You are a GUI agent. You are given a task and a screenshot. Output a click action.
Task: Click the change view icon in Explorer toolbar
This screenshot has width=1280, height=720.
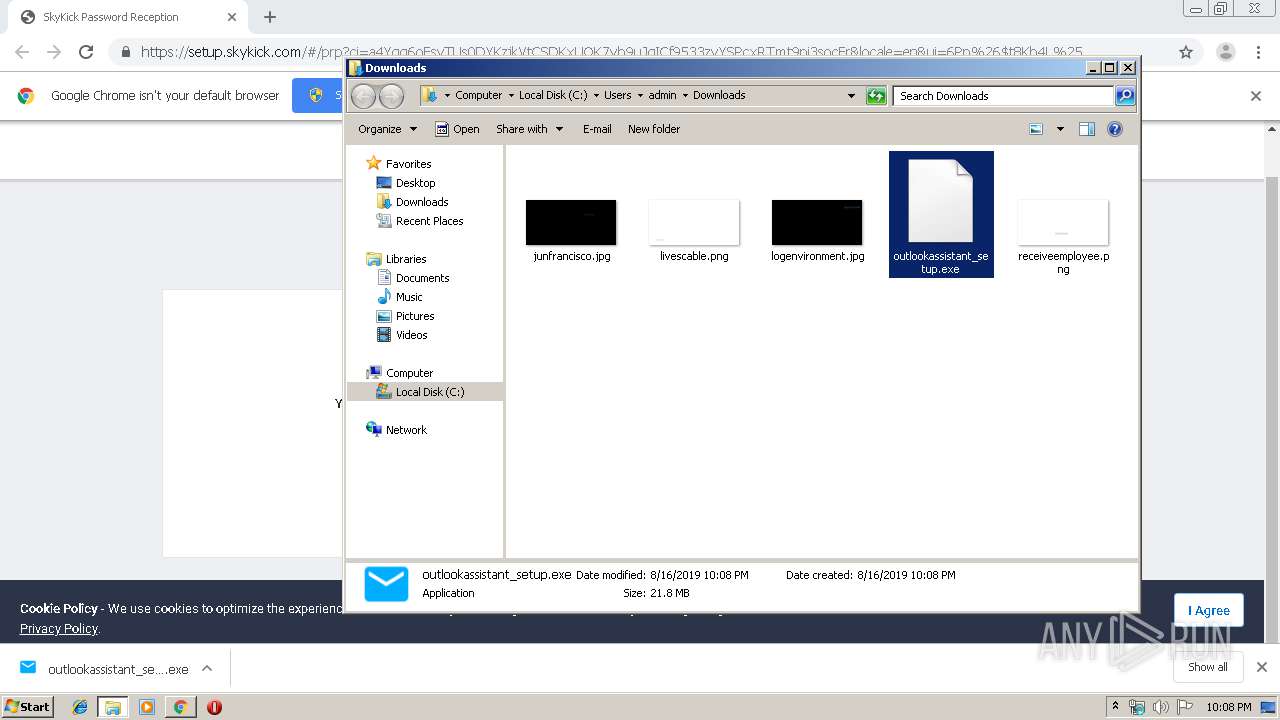1036,129
